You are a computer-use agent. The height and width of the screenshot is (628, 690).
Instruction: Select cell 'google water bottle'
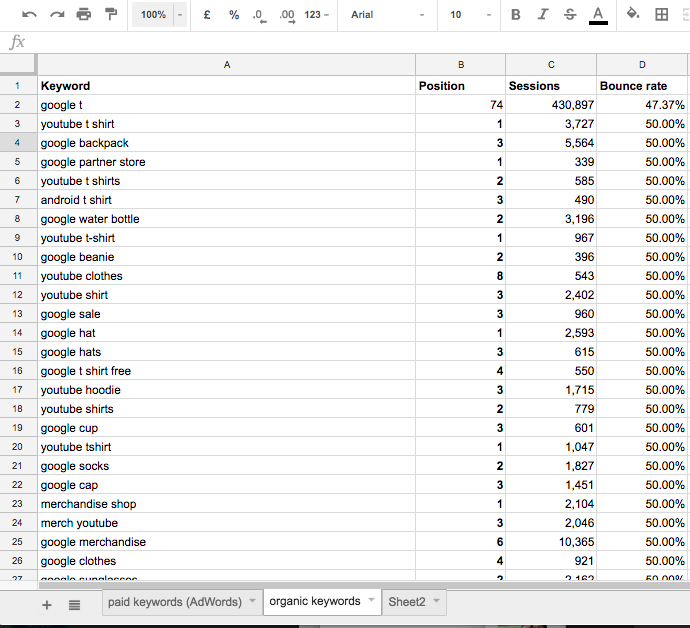tap(227, 219)
